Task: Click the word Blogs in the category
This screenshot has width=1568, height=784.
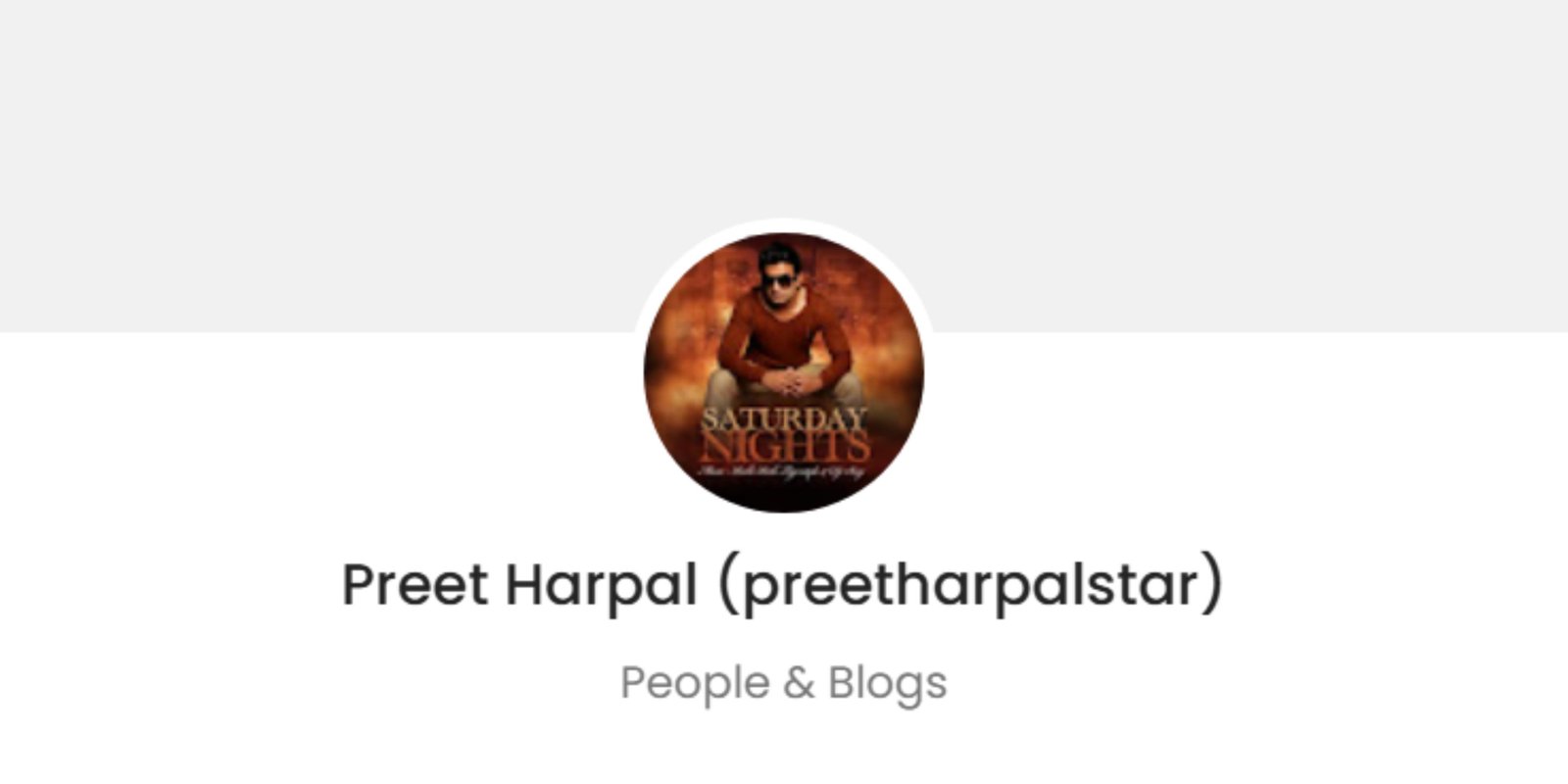Action: point(888,683)
